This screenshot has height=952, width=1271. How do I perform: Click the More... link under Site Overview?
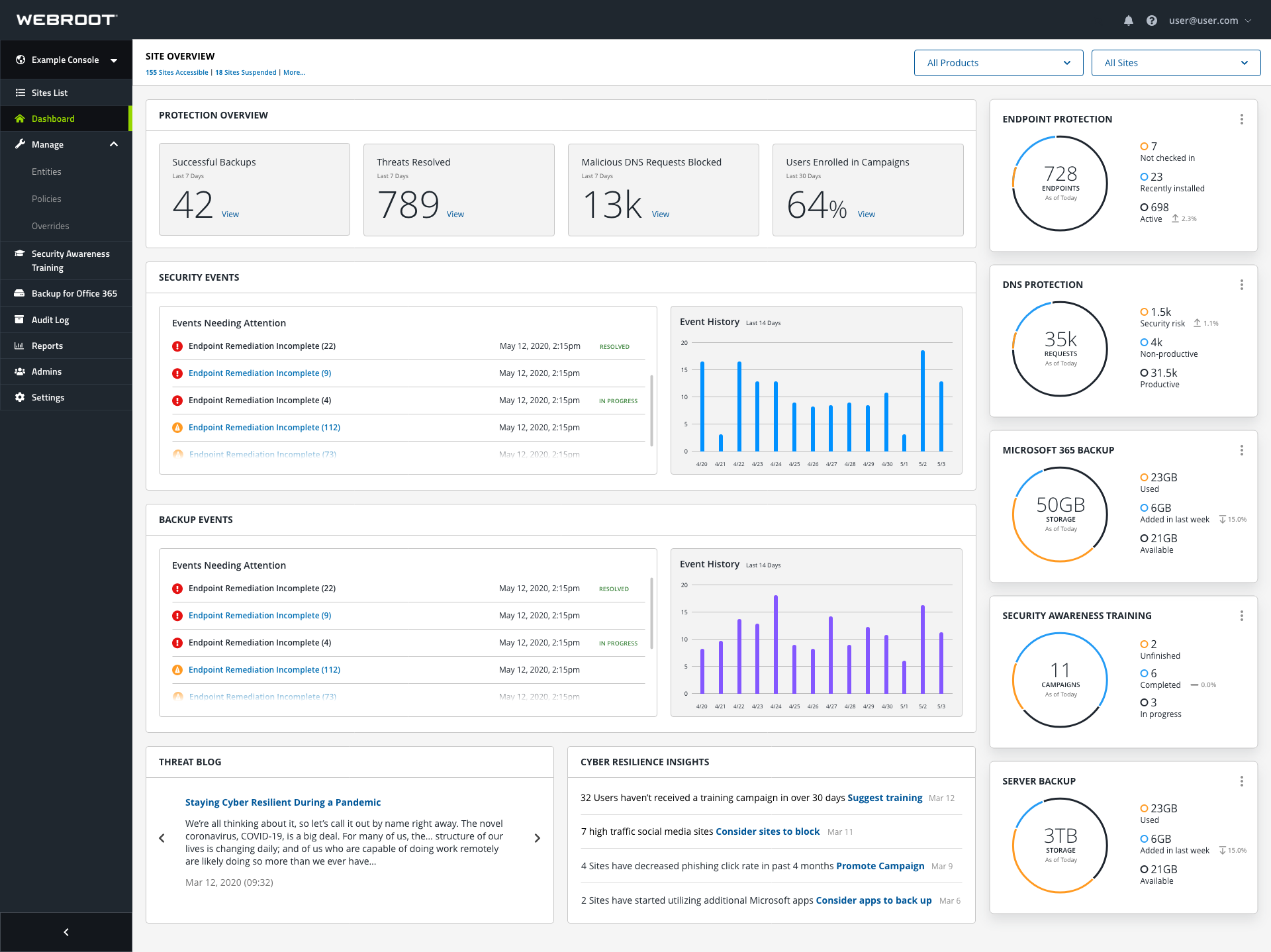[x=294, y=73]
